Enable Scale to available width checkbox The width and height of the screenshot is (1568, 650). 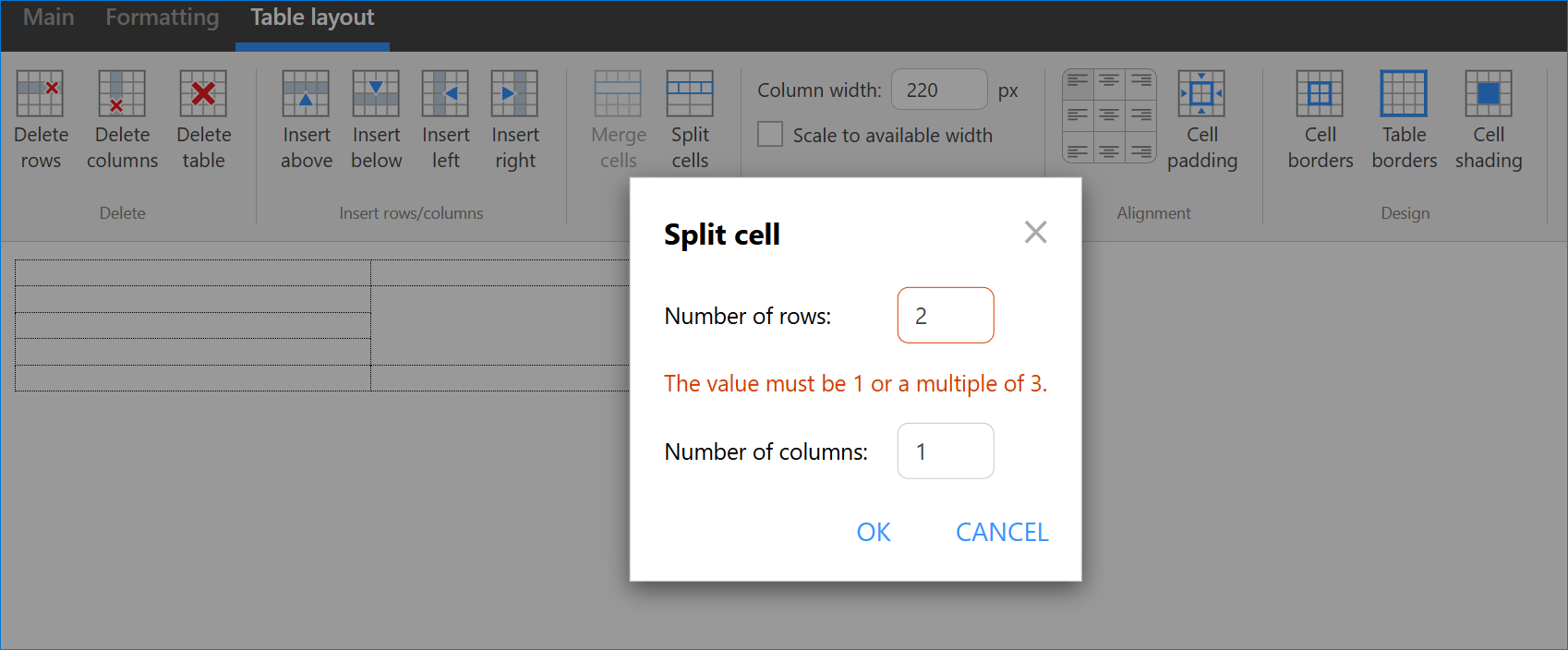[x=770, y=135]
